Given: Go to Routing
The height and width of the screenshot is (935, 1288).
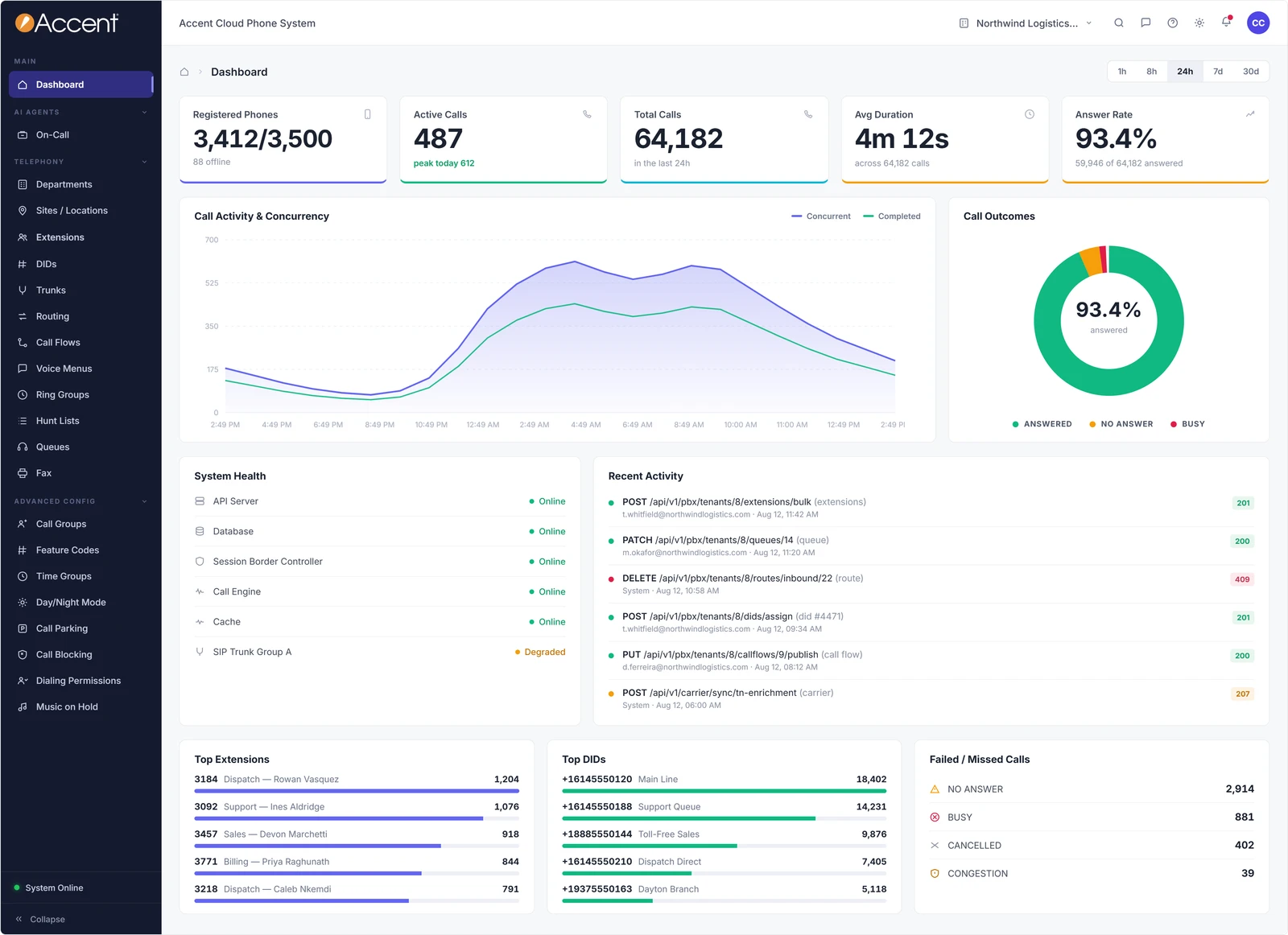Looking at the screenshot, I should coord(80,317).
